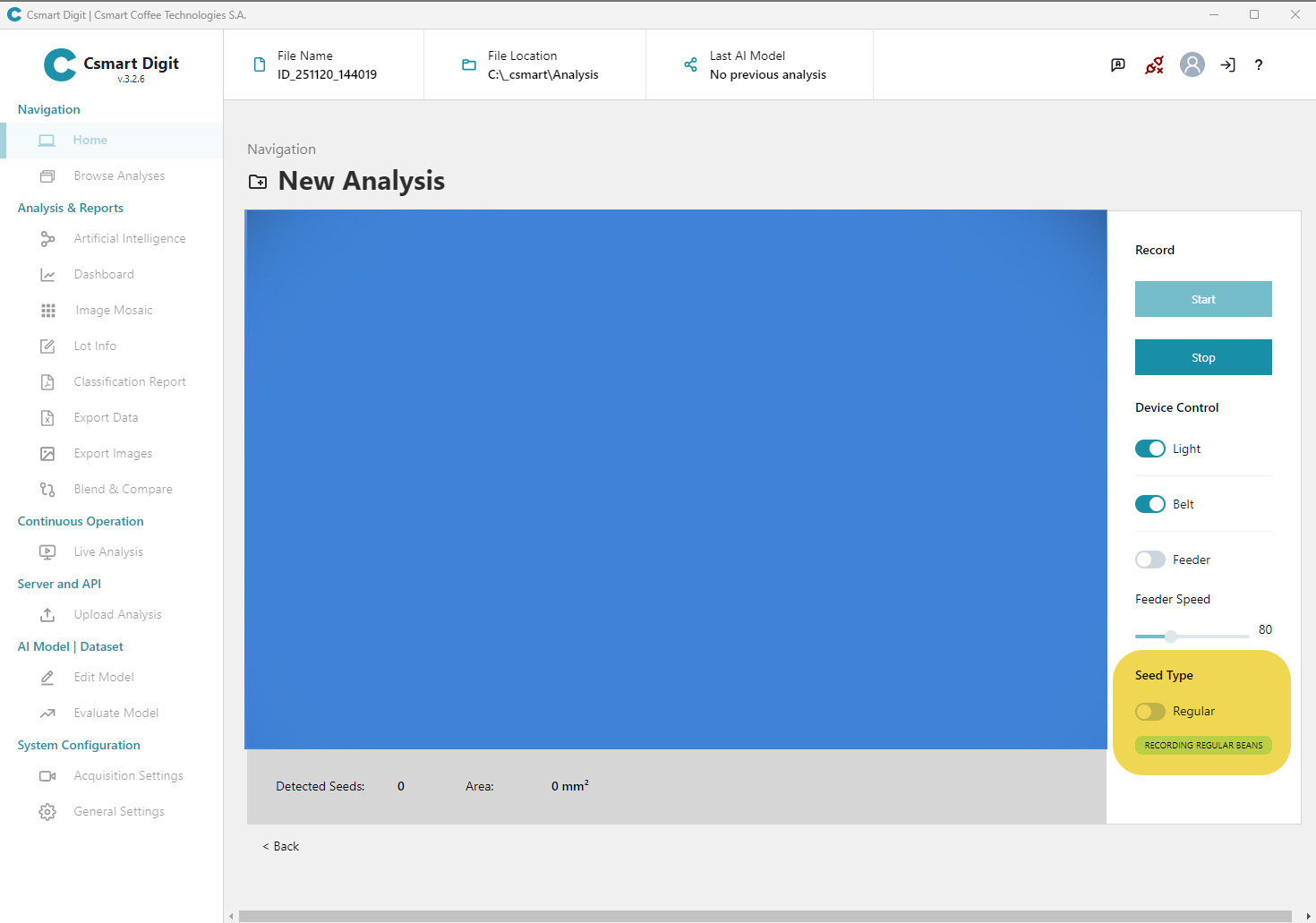This screenshot has height=923, width=1316.
Task: Turn off the Light toggle
Action: point(1149,449)
